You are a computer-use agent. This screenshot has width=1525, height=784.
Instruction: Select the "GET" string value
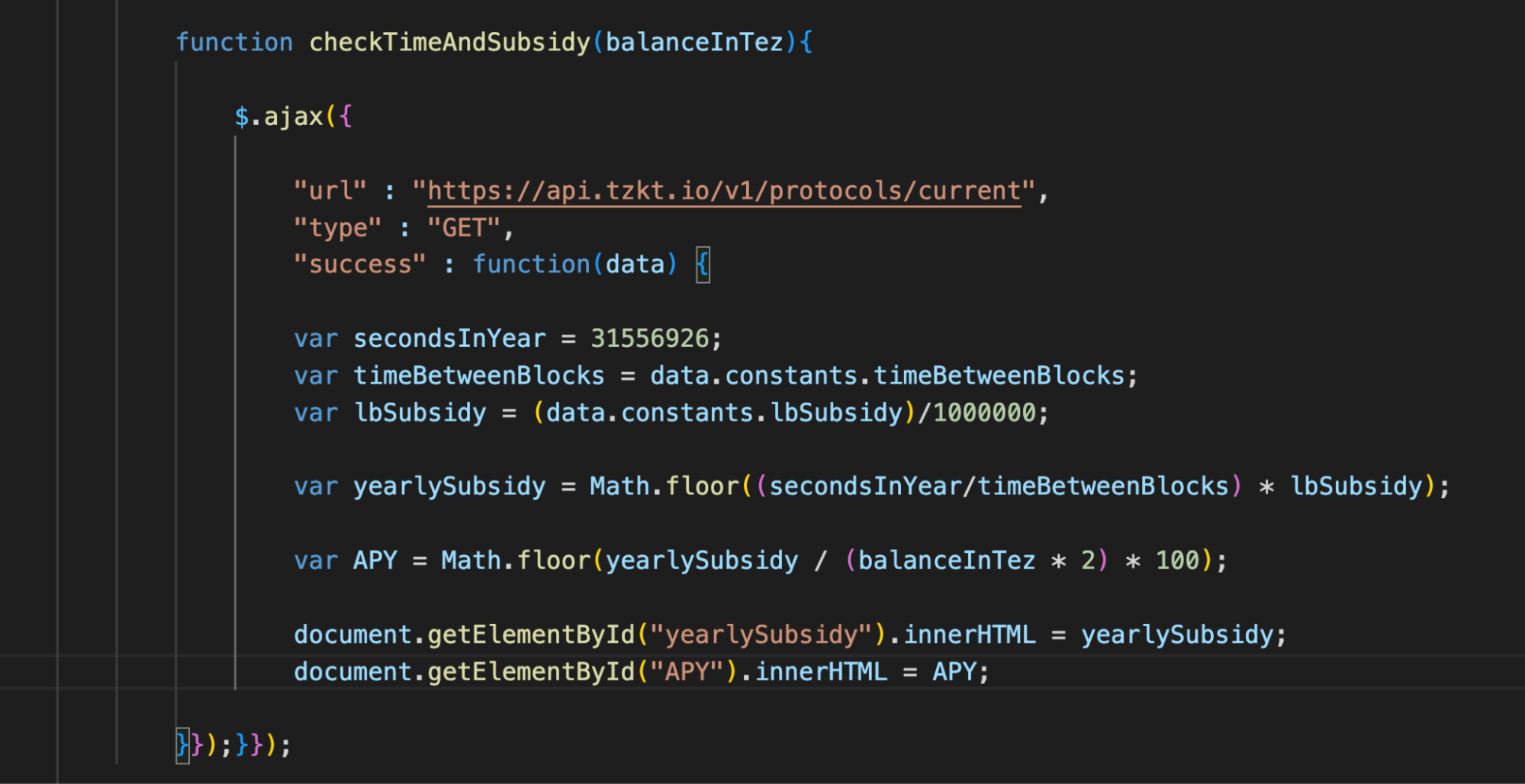463,228
